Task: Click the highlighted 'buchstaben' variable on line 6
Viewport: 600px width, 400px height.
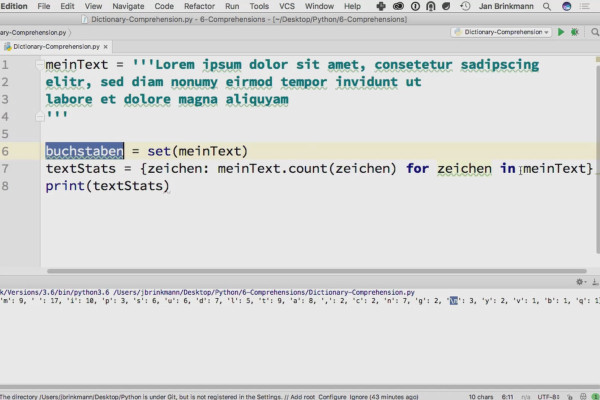Action: click(x=85, y=151)
